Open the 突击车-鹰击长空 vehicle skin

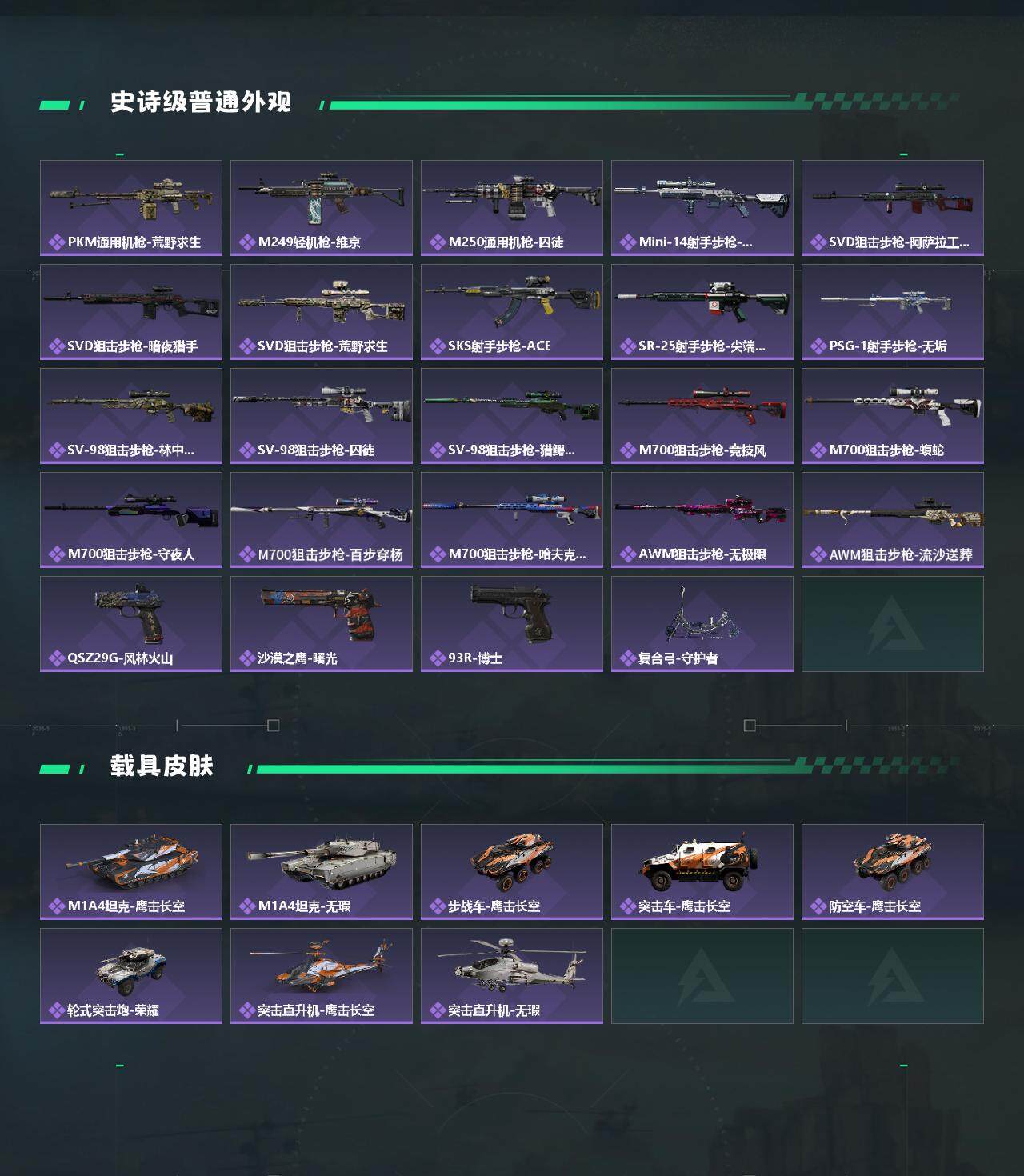click(x=702, y=872)
